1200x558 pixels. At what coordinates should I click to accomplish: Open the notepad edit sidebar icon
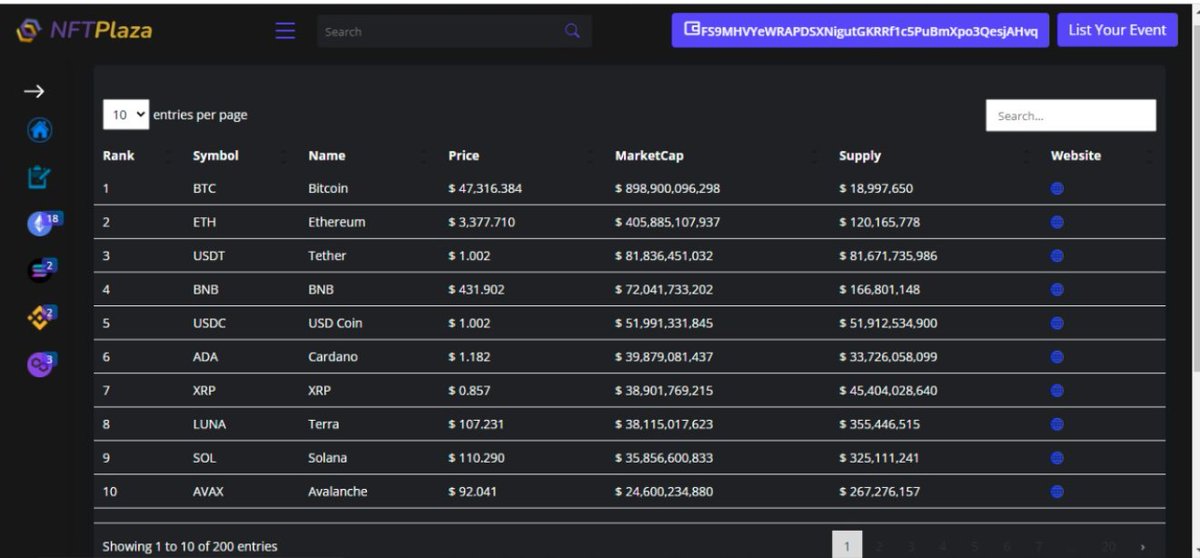[38, 177]
